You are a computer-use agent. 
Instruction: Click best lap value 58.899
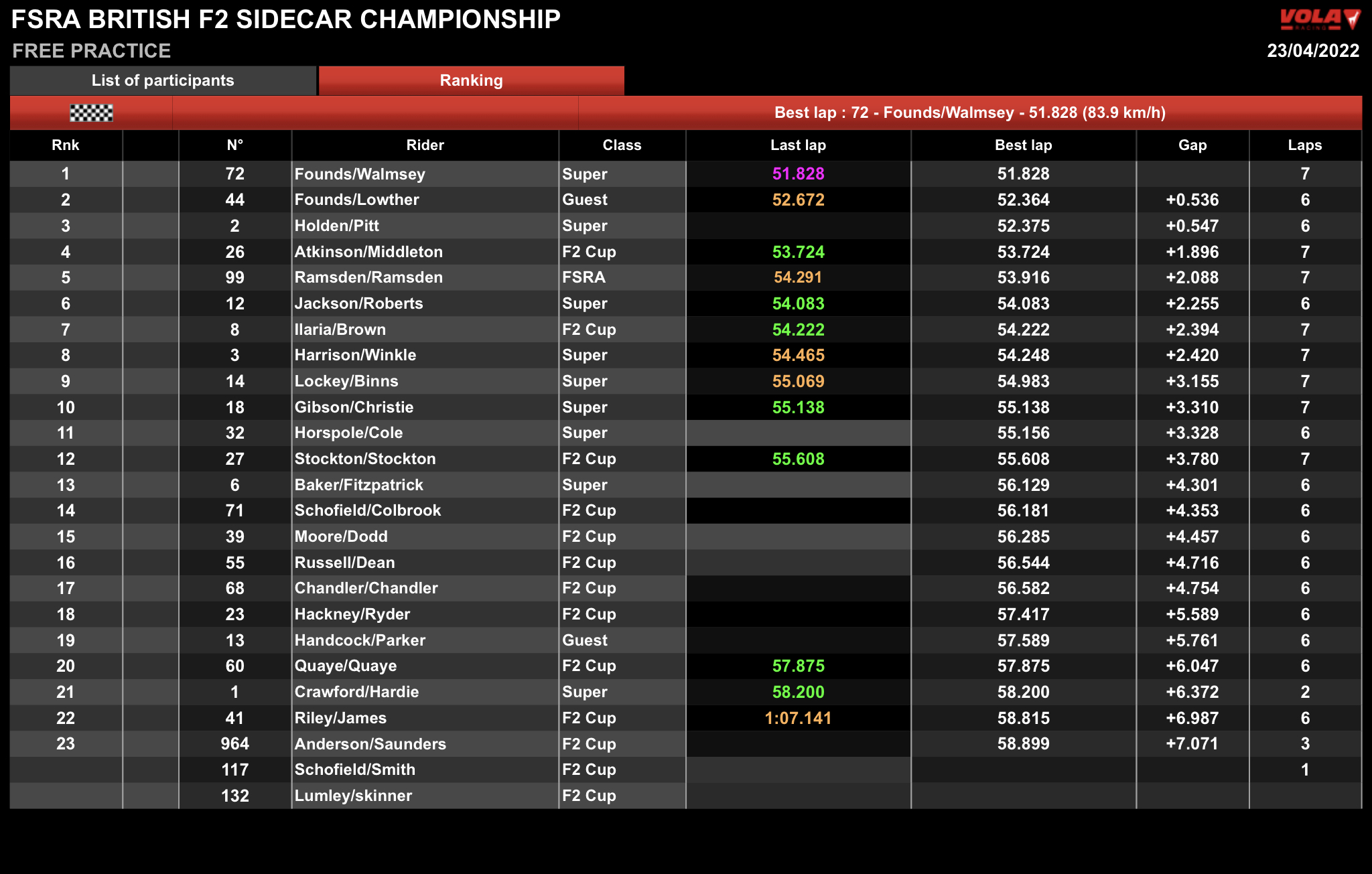tap(1023, 744)
